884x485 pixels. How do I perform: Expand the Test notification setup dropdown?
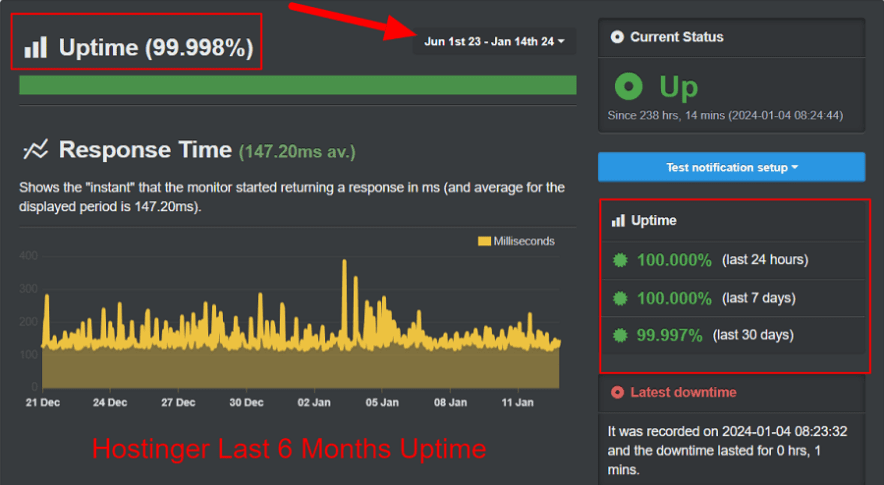(x=731, y=167)
